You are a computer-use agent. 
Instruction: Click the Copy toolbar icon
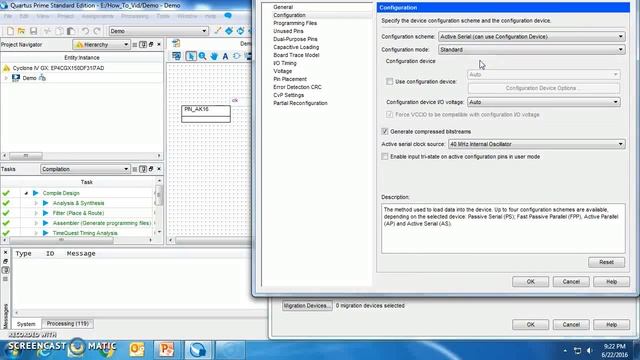point(59,31)
